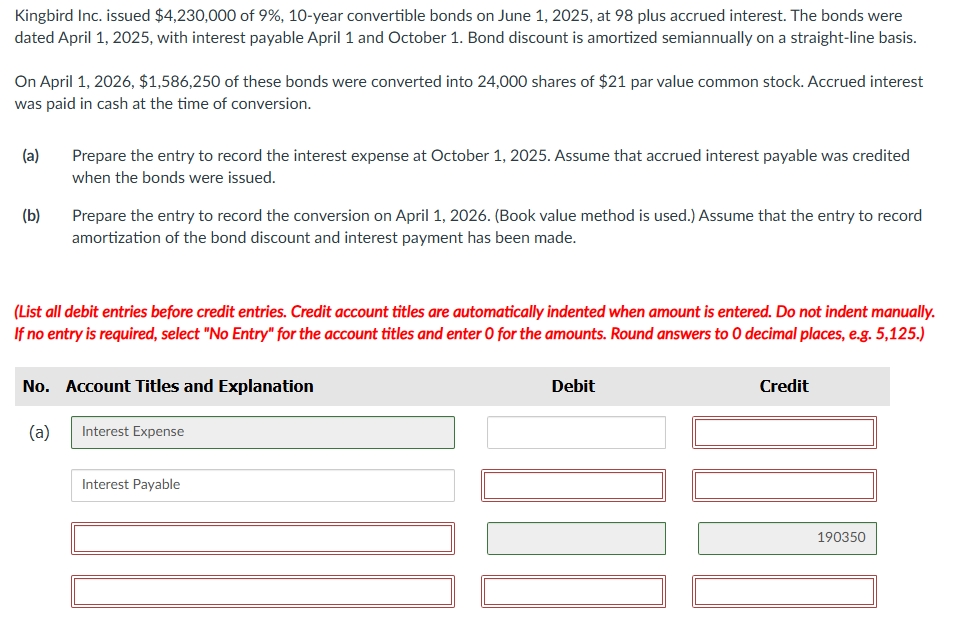Select the credit field showing 190350
Screen dimensions: 958x621
[786, 538]
